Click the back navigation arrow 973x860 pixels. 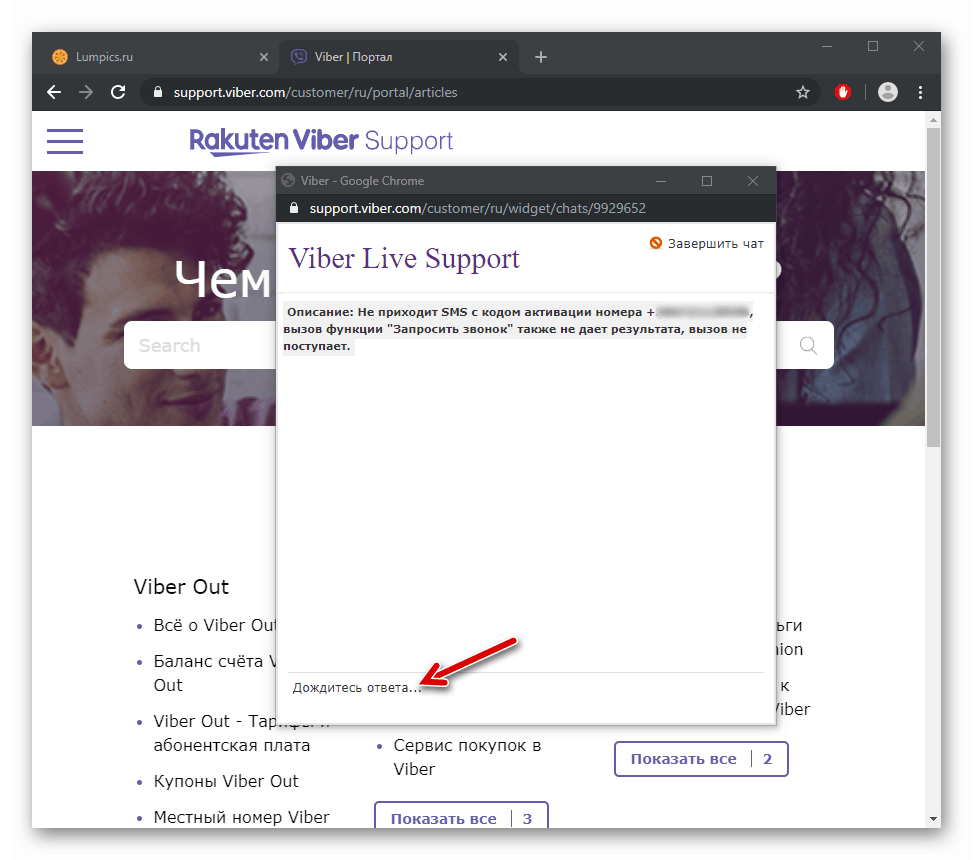point(53,92)
